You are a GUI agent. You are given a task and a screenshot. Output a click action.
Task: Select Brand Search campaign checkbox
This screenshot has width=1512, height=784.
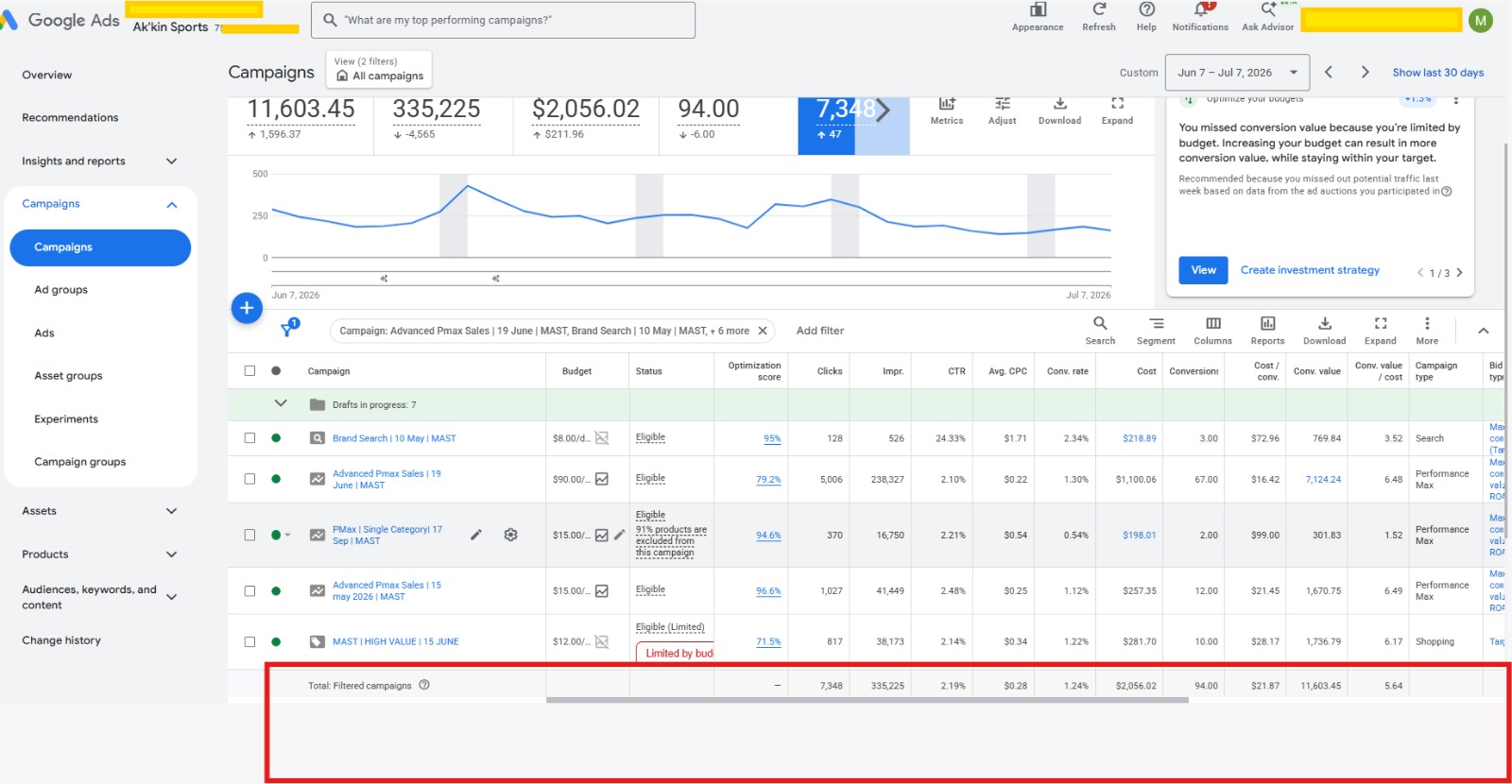pos(249,438)
